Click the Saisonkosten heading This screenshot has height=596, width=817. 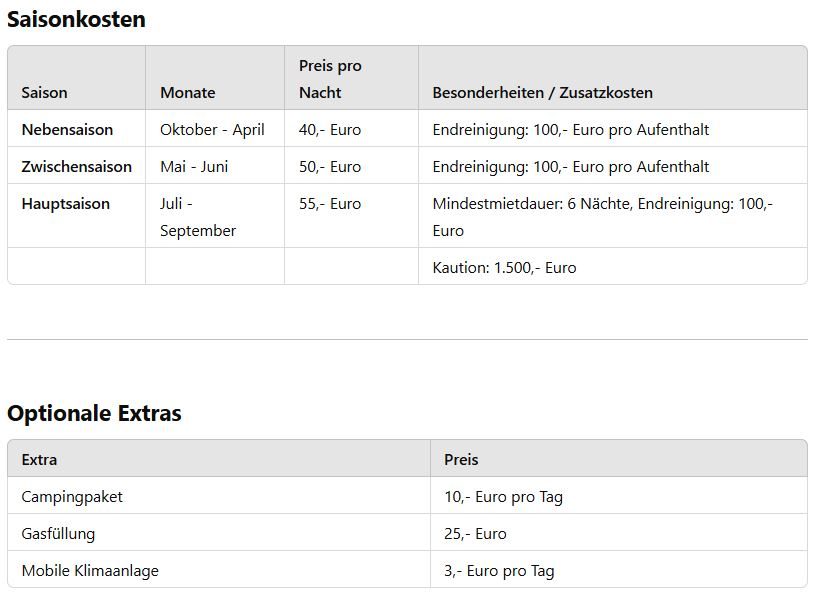pos(76,20)
